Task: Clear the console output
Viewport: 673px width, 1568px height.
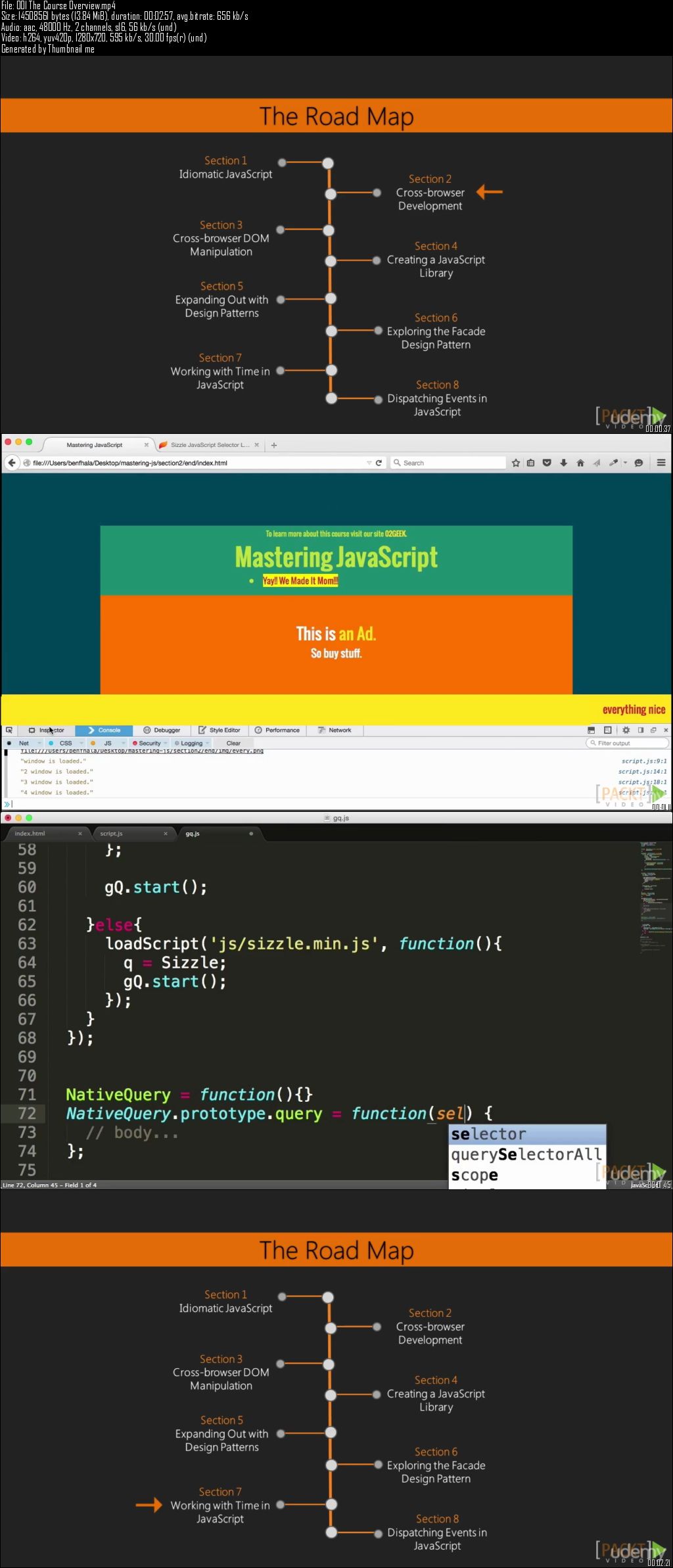Action: pos(233,743)
